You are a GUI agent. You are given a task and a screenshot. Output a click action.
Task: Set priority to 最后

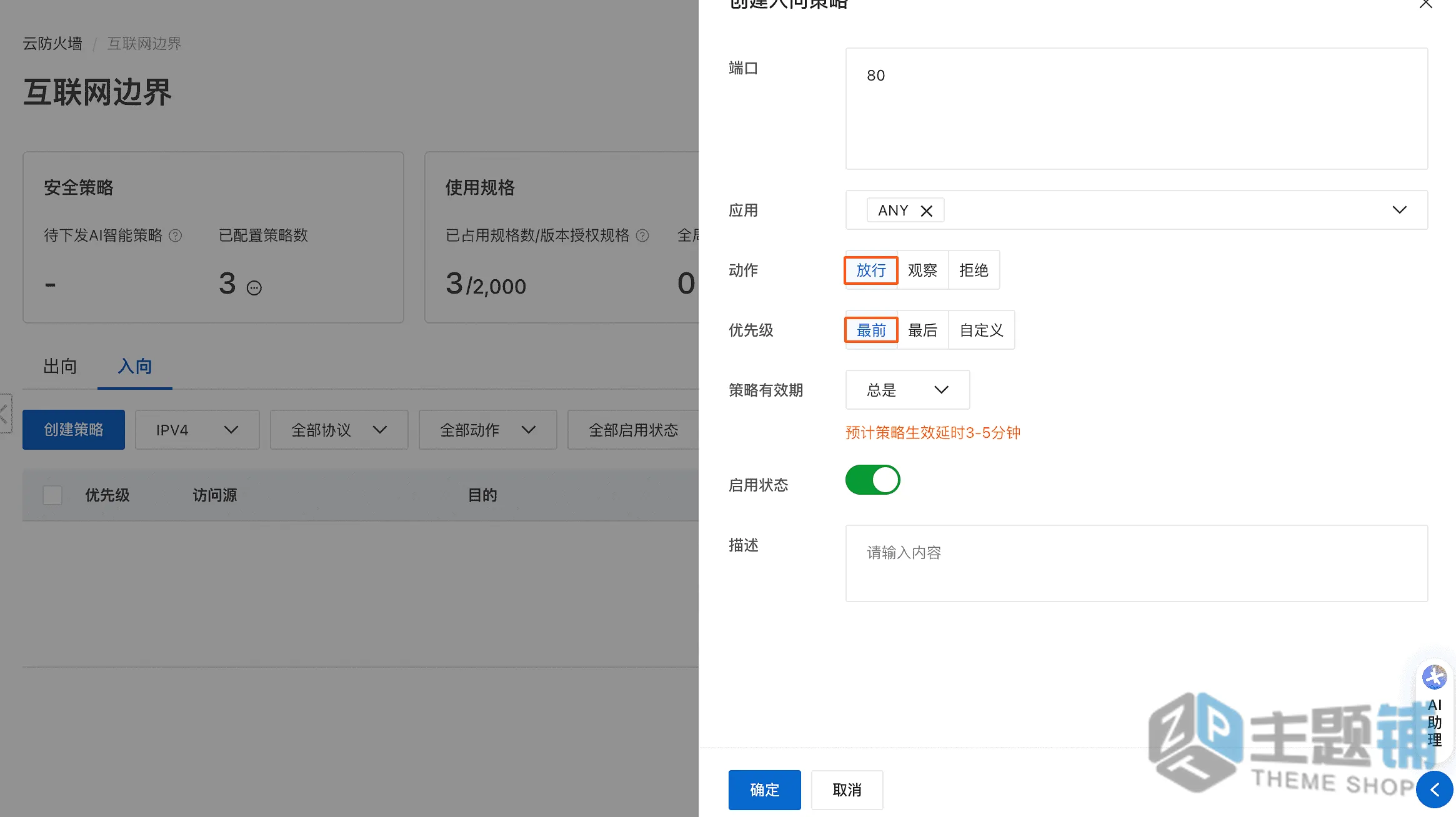pos(922,330)
